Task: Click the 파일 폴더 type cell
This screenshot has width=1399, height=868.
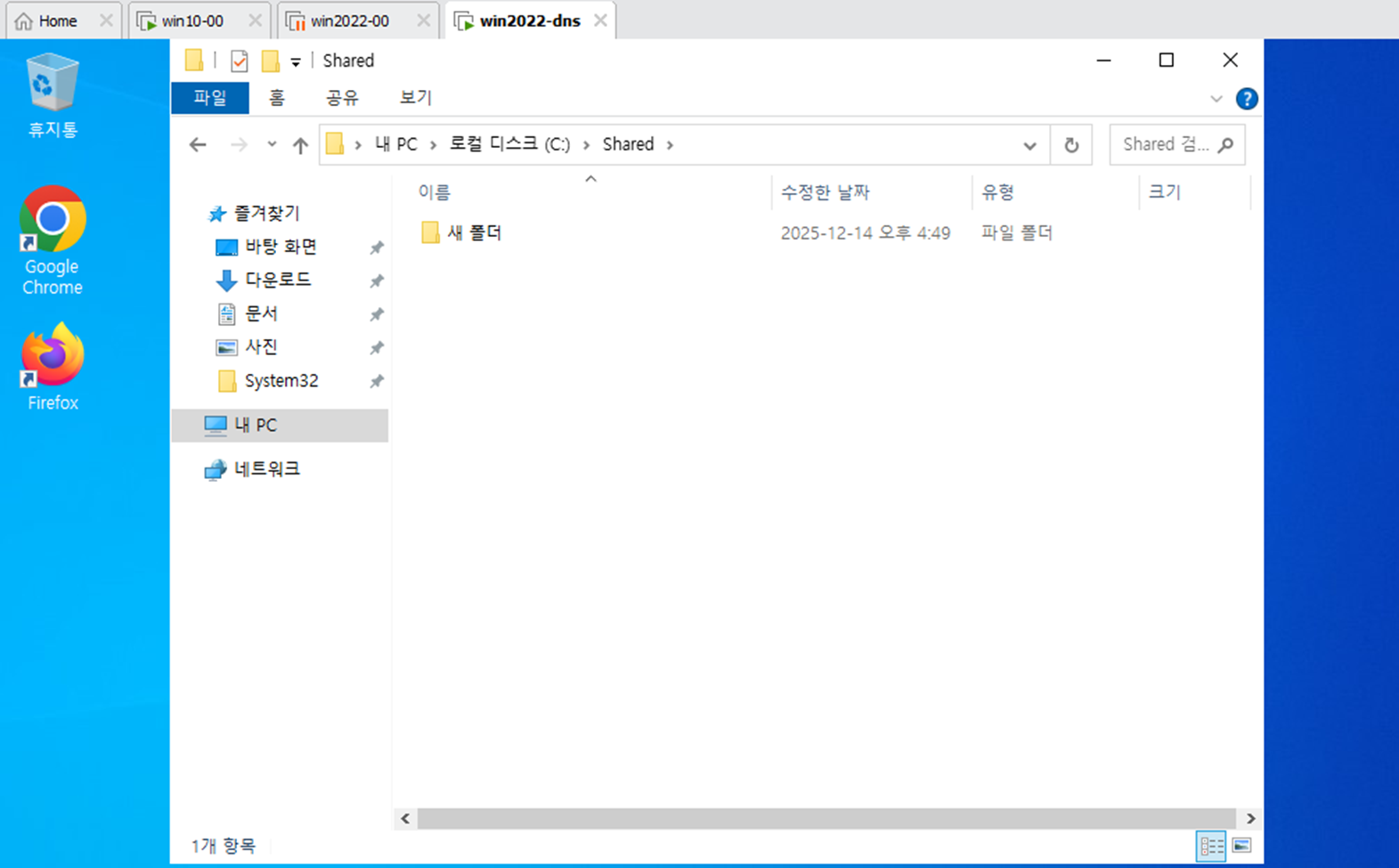Action: point(1017,233)
